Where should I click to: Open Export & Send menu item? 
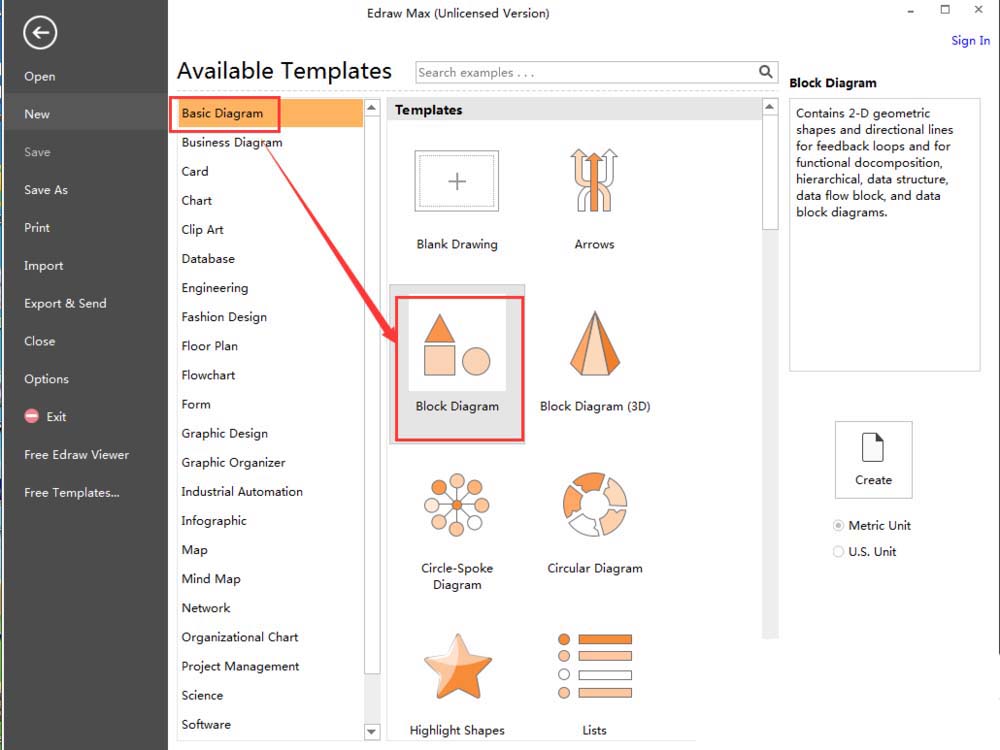click(x=65, y=304)
